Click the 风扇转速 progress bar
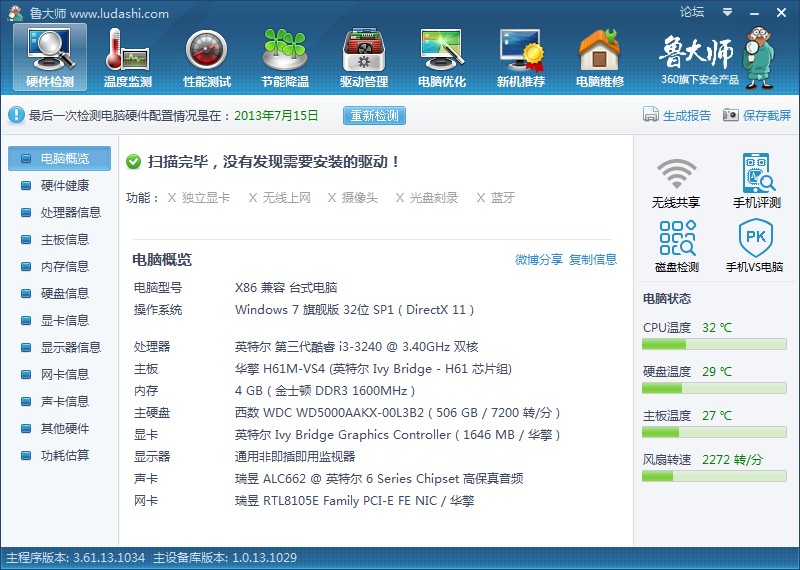 [714, 477]
